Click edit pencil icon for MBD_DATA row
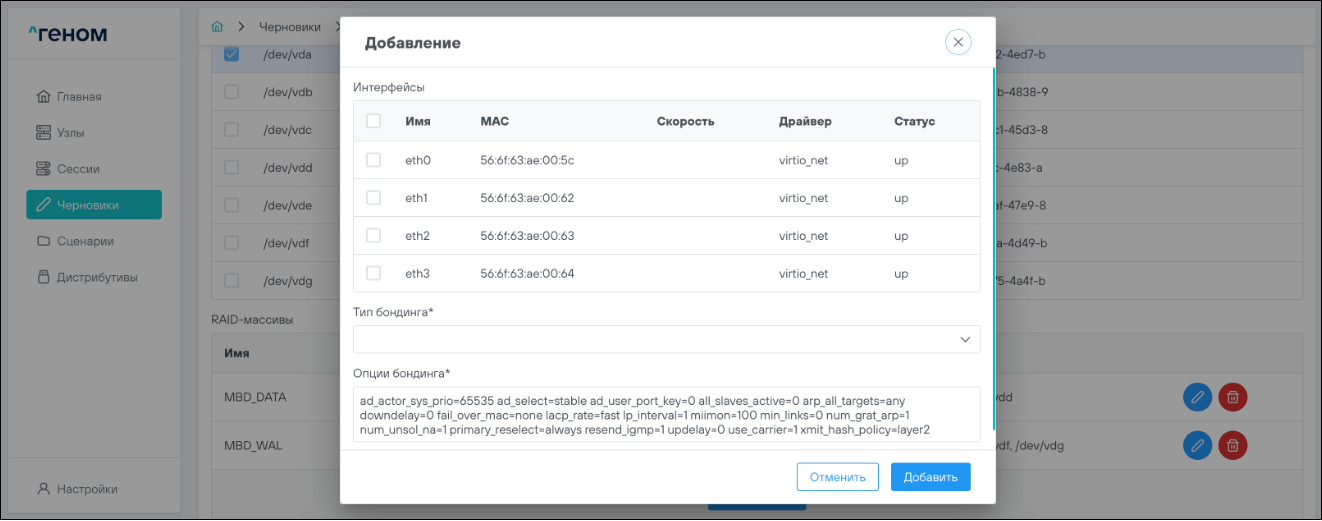 [1196, 397]
